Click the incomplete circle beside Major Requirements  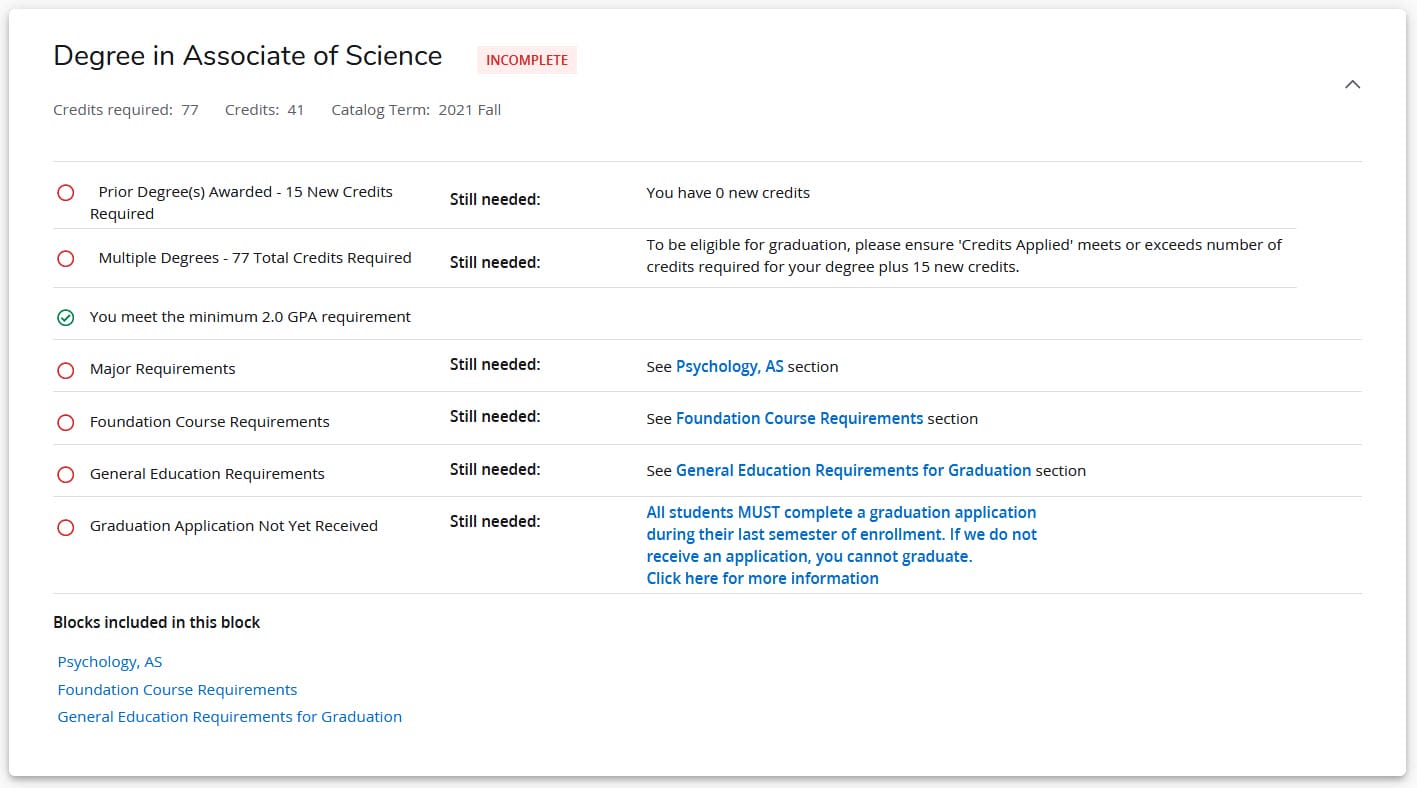pyautogui.click(x=66, y=369)
